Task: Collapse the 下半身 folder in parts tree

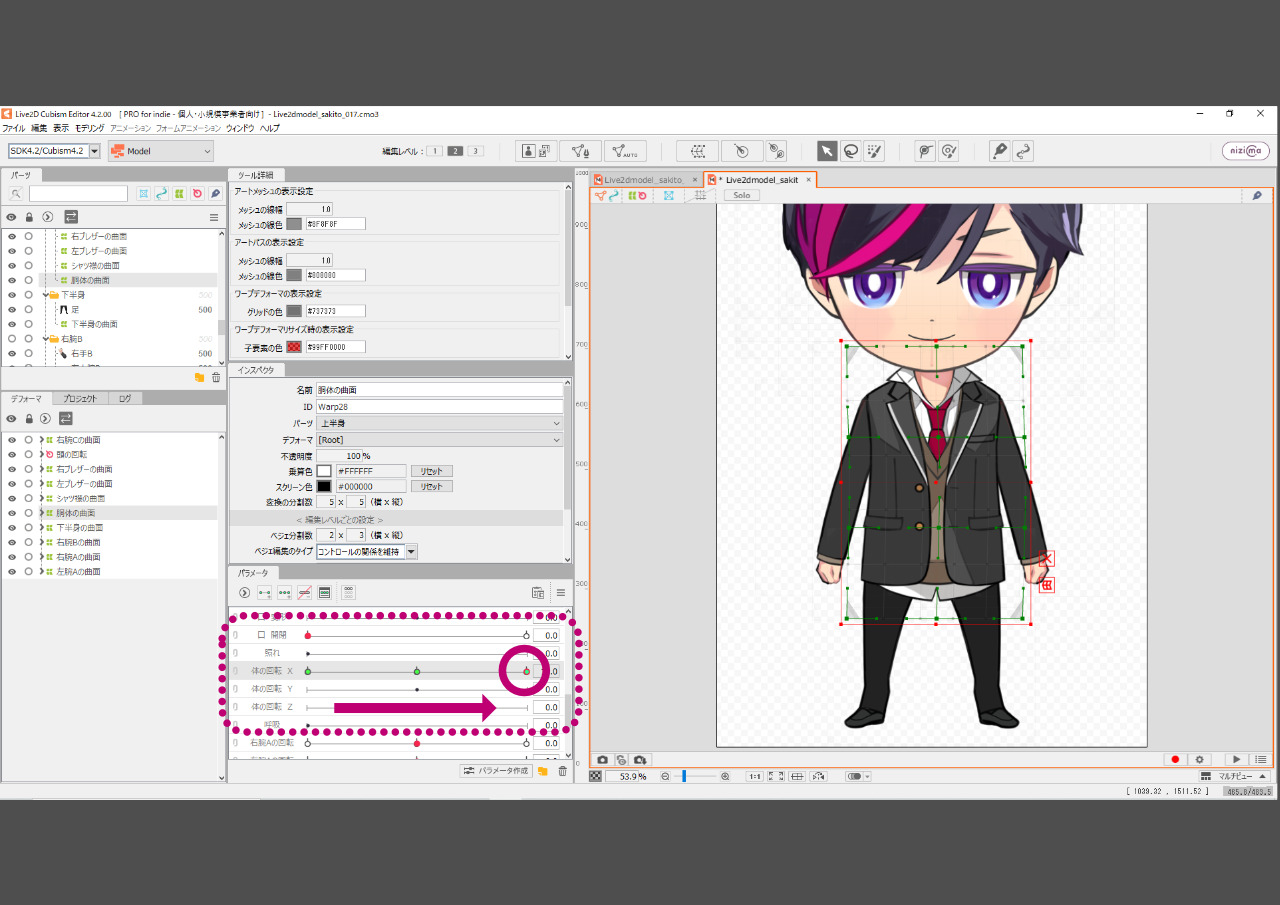Action: coord(45,295)
